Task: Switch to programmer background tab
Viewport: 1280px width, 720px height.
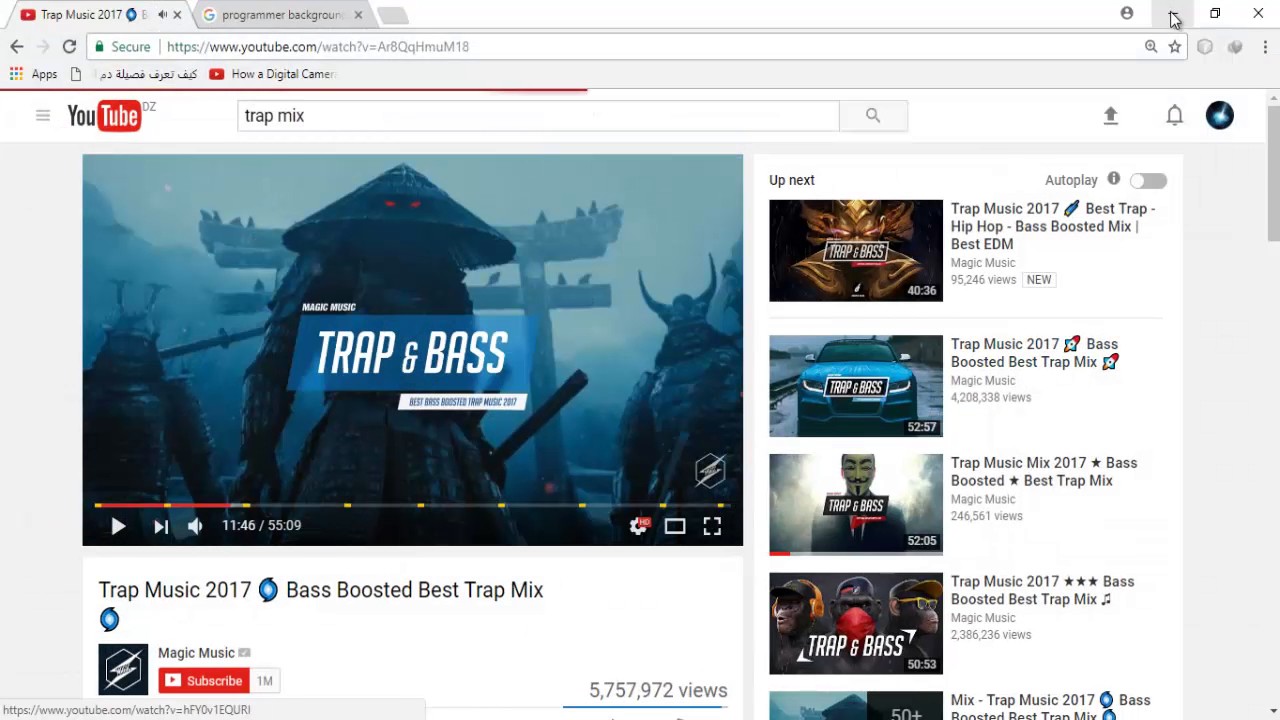Action: coord(281,15)
